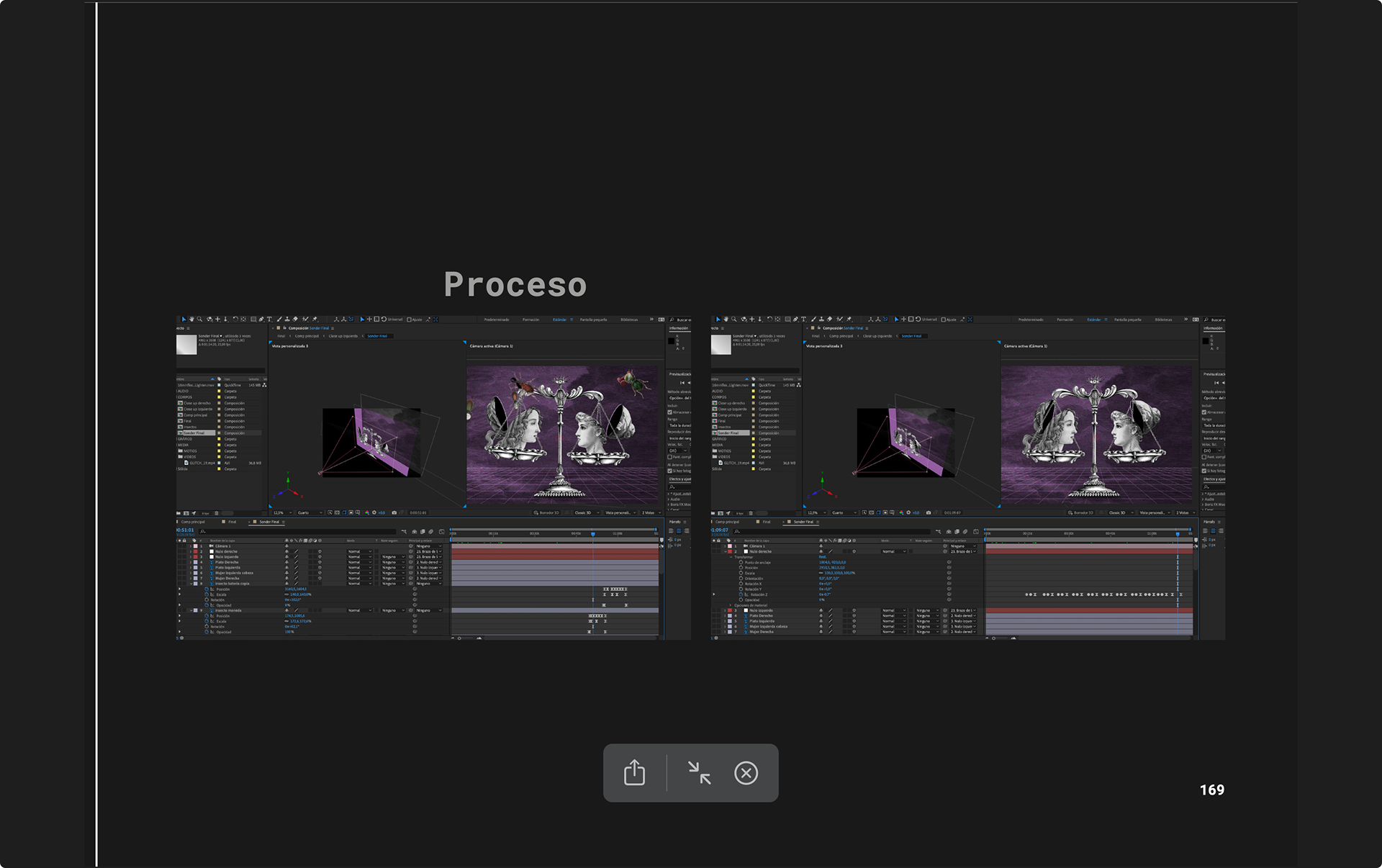The height and width of the screenshot is (868, 1382).
Task: Expand Opciones de material in the right screenshot
Action: point(731,605)
